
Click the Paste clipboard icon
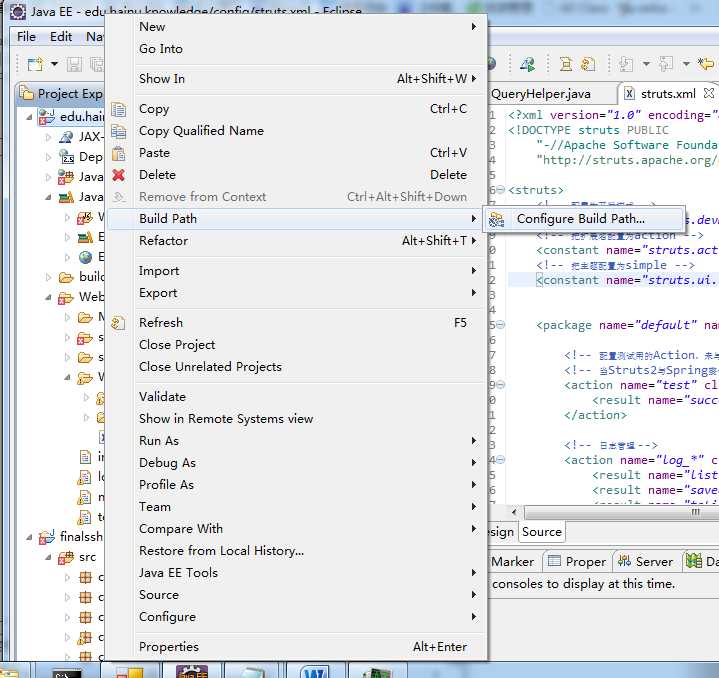[x=118, y=153]
